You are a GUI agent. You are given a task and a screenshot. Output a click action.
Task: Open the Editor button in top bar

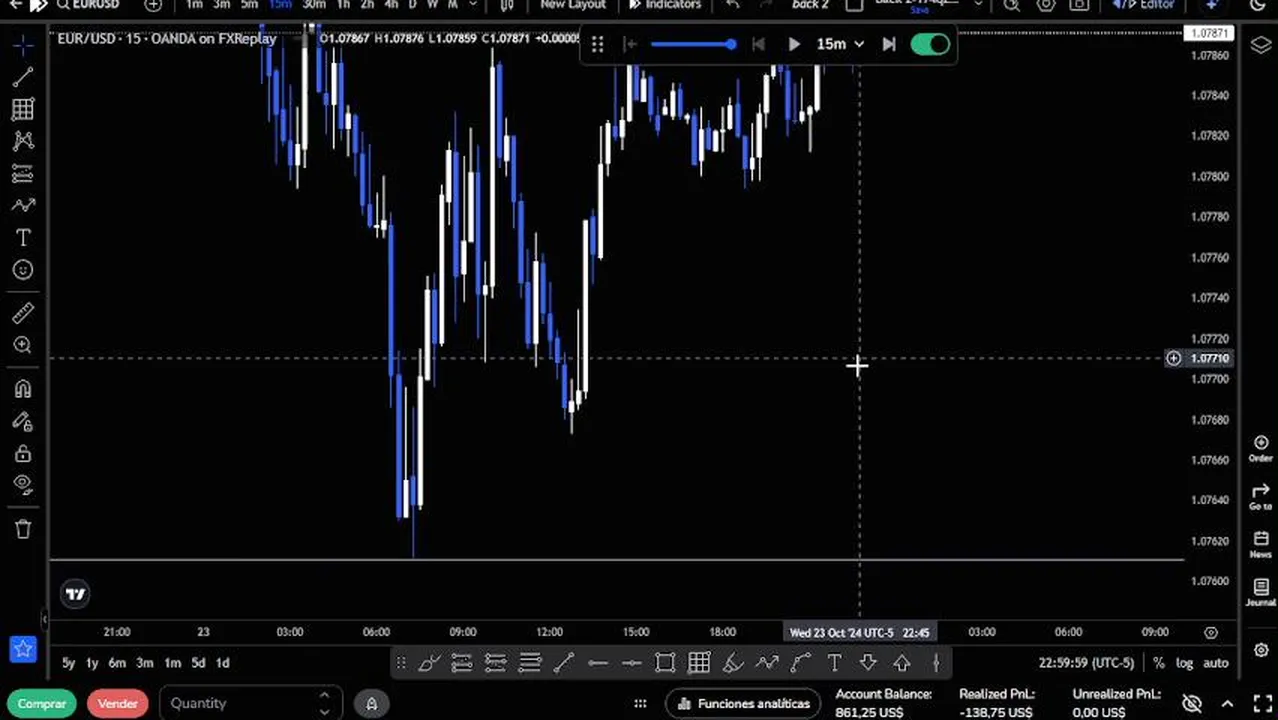pyautogui.click(x=1144, y=5)
